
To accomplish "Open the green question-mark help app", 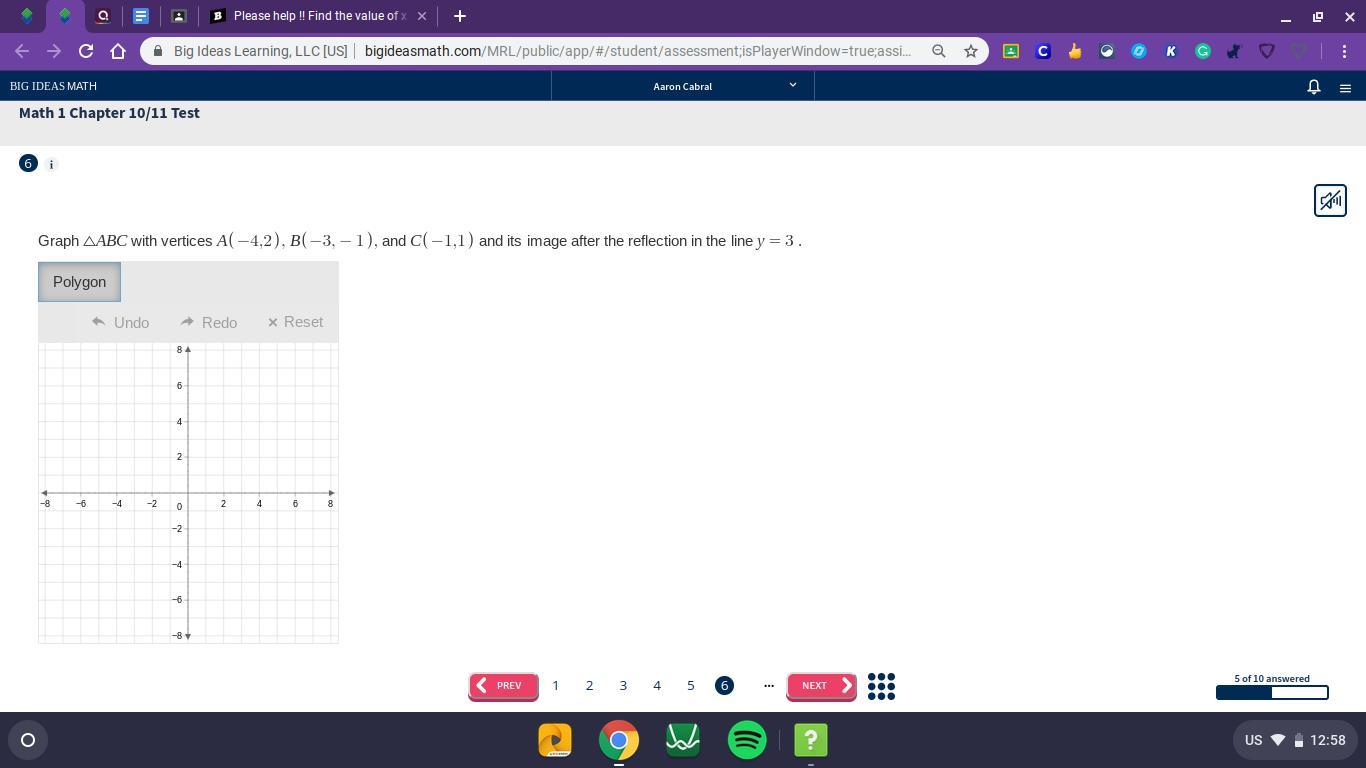I will click(811, 740).
